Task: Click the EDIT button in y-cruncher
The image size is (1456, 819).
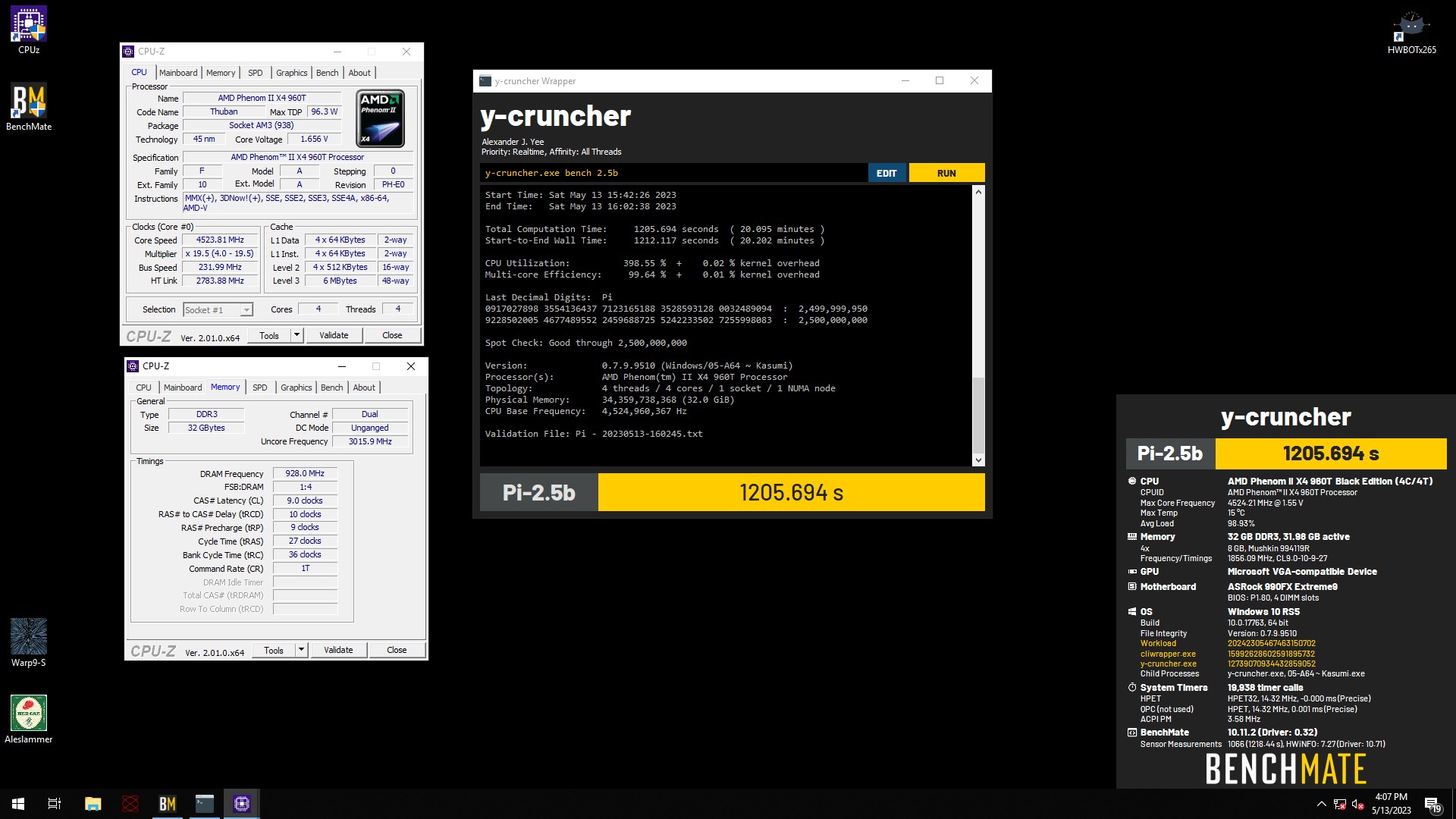Action: [x=886, y=173]
